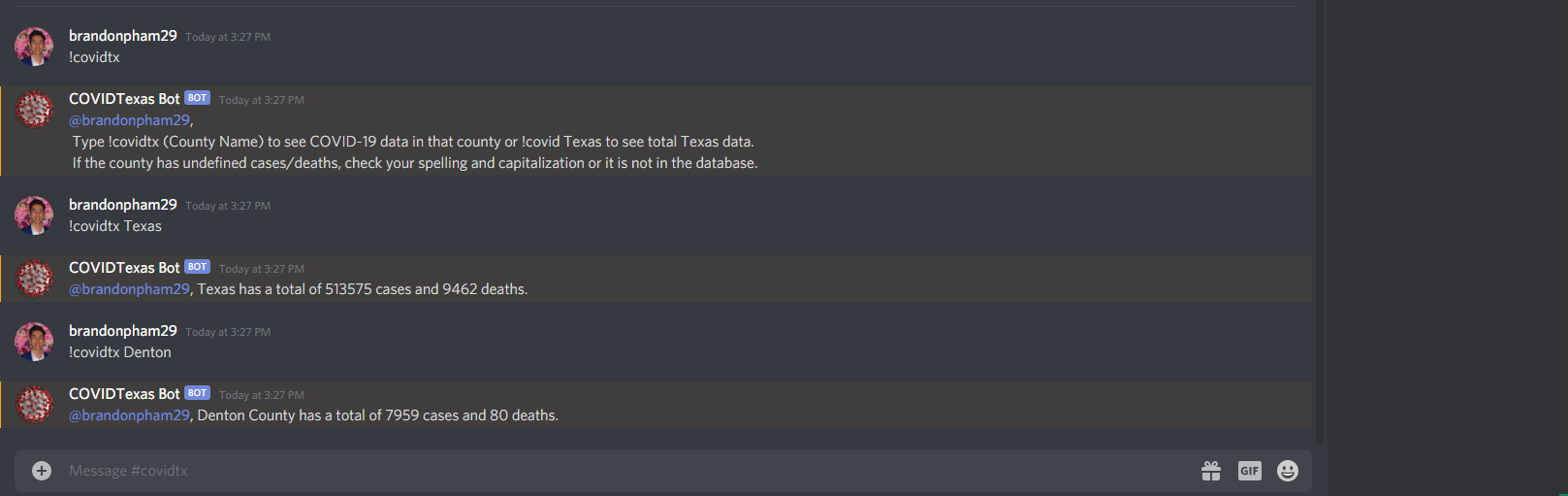Click brandonpham29's avatar on the !covidtx message
Image resolution: width=1568 pixels, height=496 pixels.
pyautogui.click(x=34, y=47)
